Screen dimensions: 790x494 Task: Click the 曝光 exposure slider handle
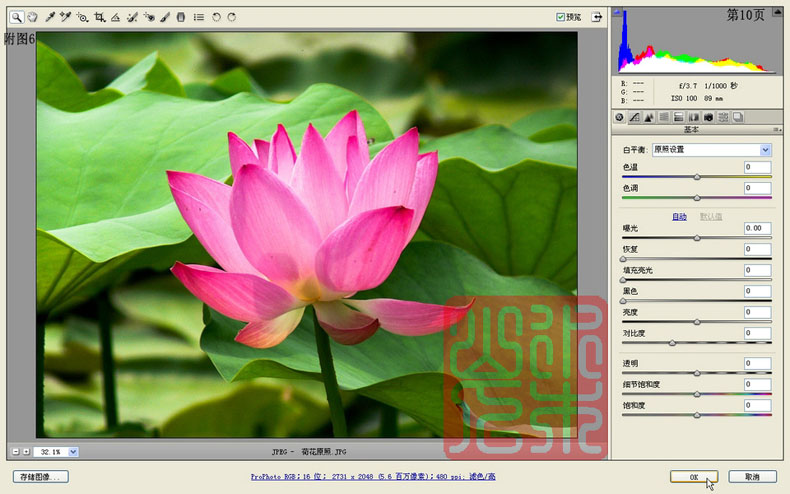click(697, 238)
